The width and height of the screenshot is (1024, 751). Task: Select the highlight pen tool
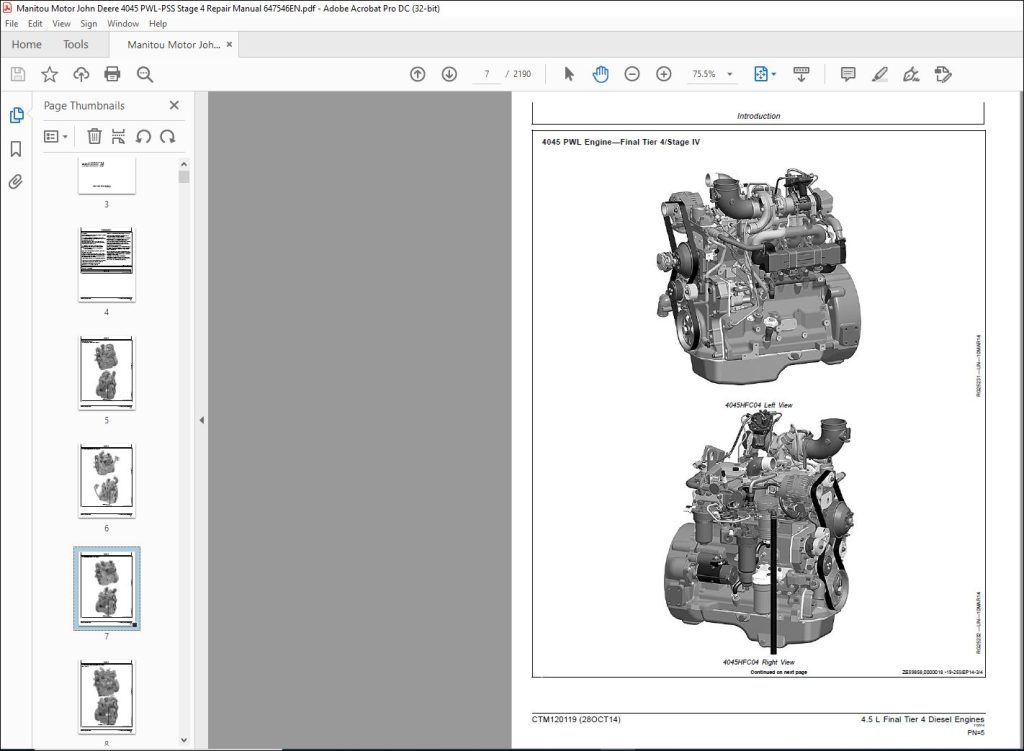pos(880,74)
